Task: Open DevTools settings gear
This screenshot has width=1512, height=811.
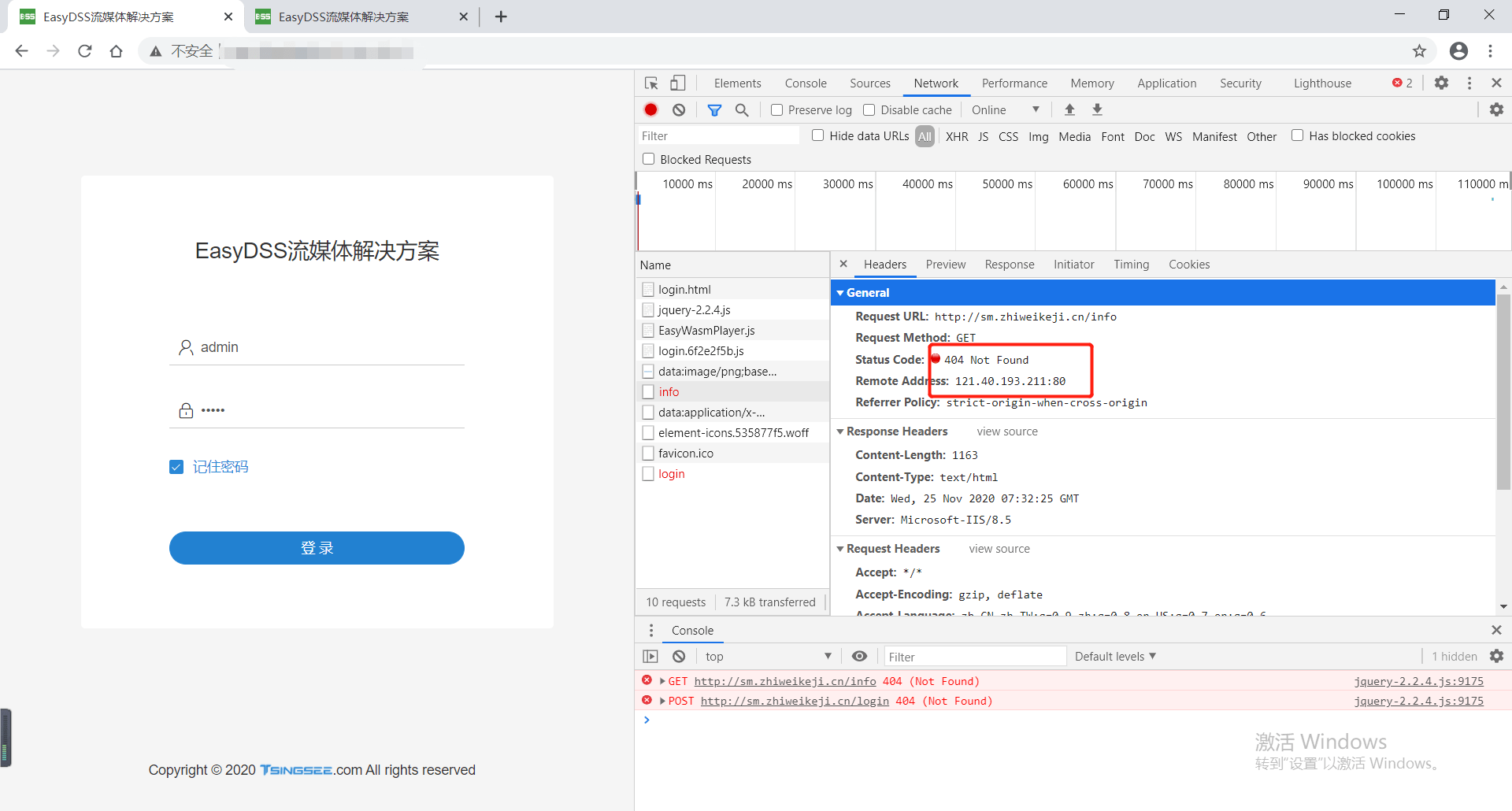Action: (x=1442, y=83)
